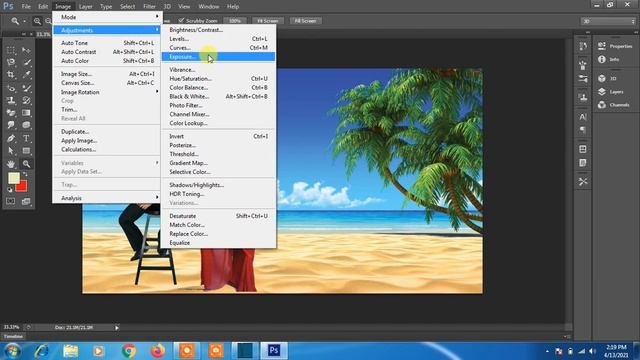Select the Rectangular Marquee tool
The image size is (640, 360).
click(x=11, y=50)
